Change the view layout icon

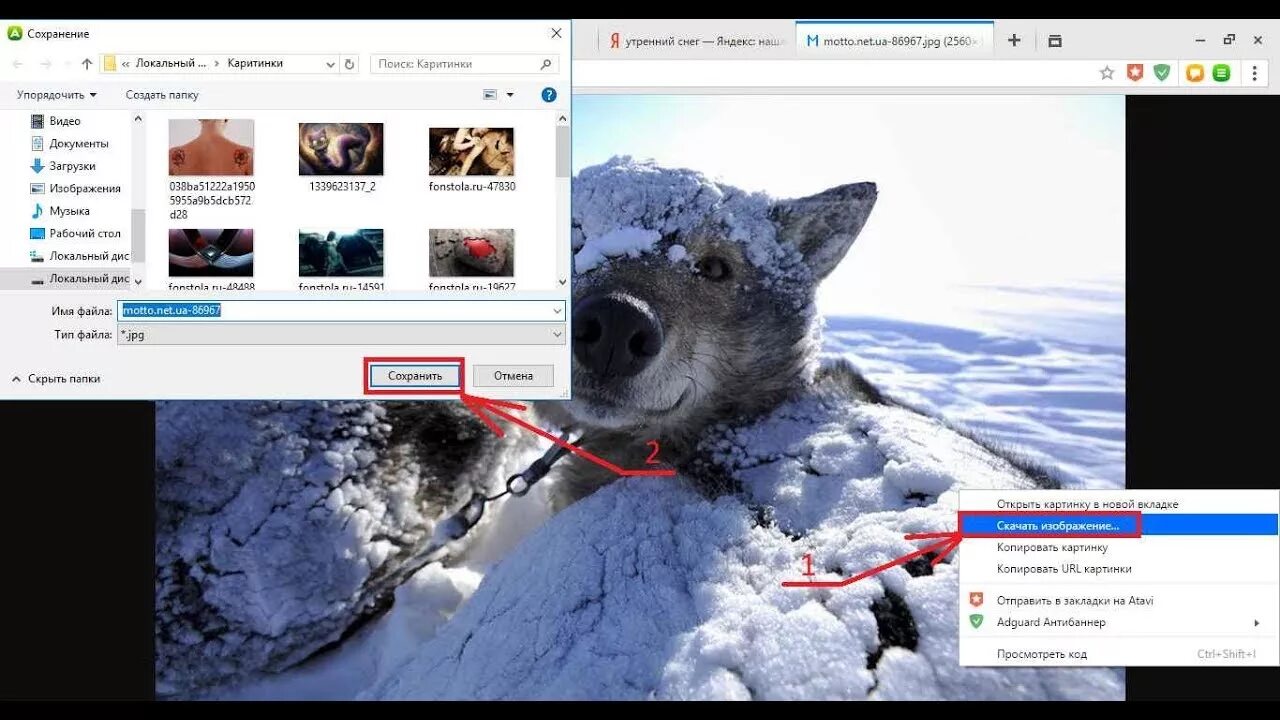490,94
